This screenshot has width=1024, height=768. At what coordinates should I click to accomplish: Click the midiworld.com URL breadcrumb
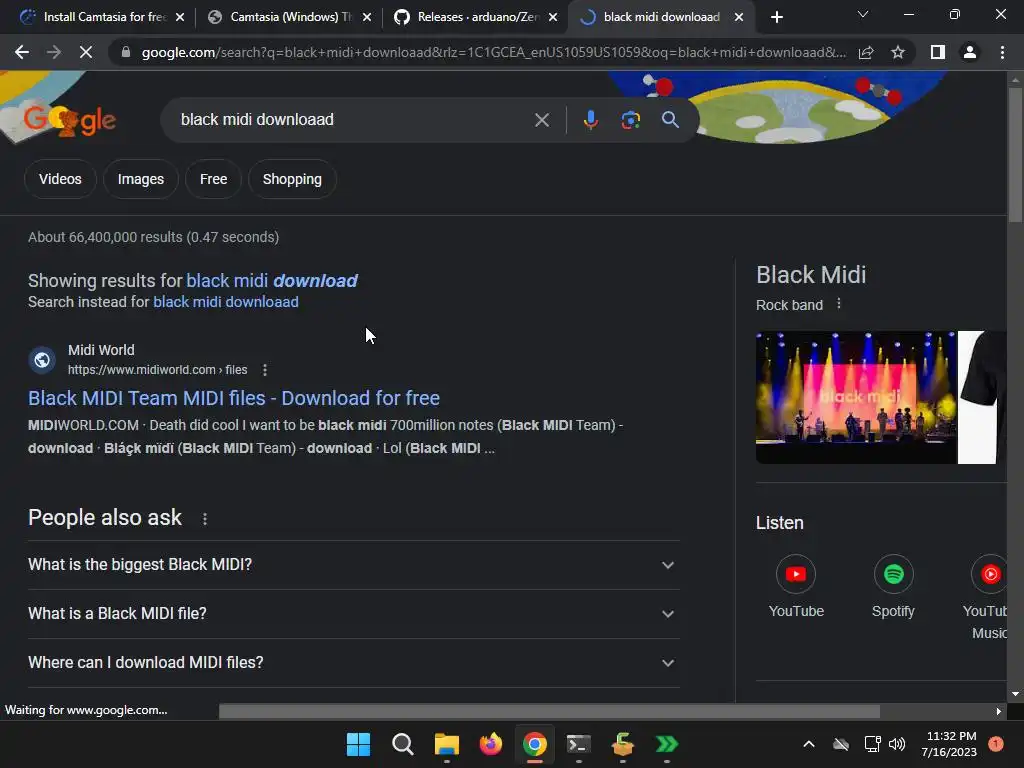pyautogui.click(x=157, y=370)
